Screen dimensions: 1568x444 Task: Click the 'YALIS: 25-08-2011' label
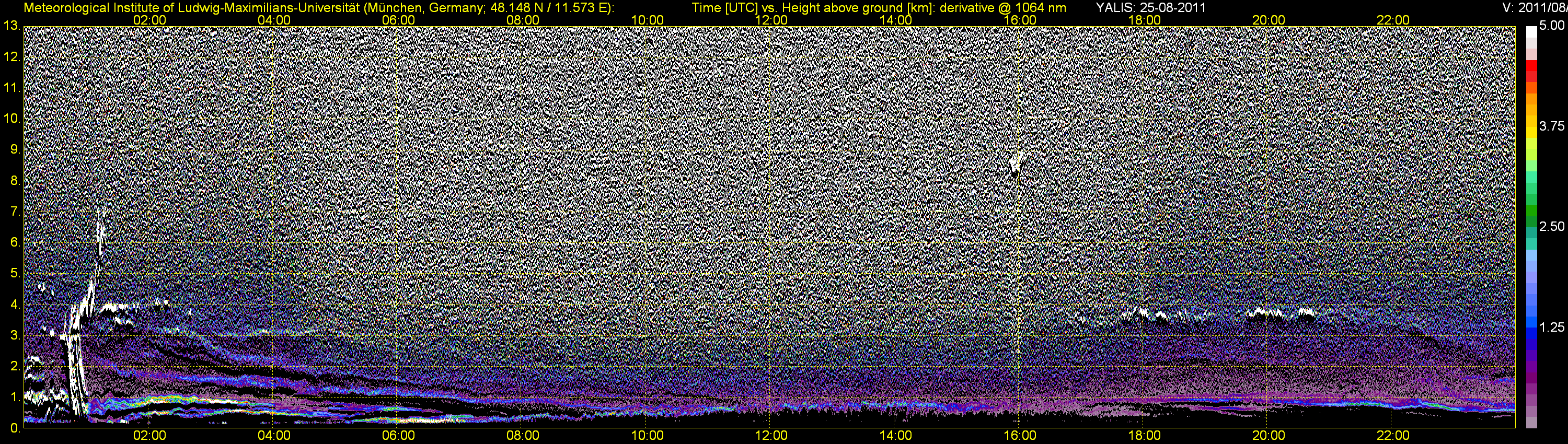1150,7
